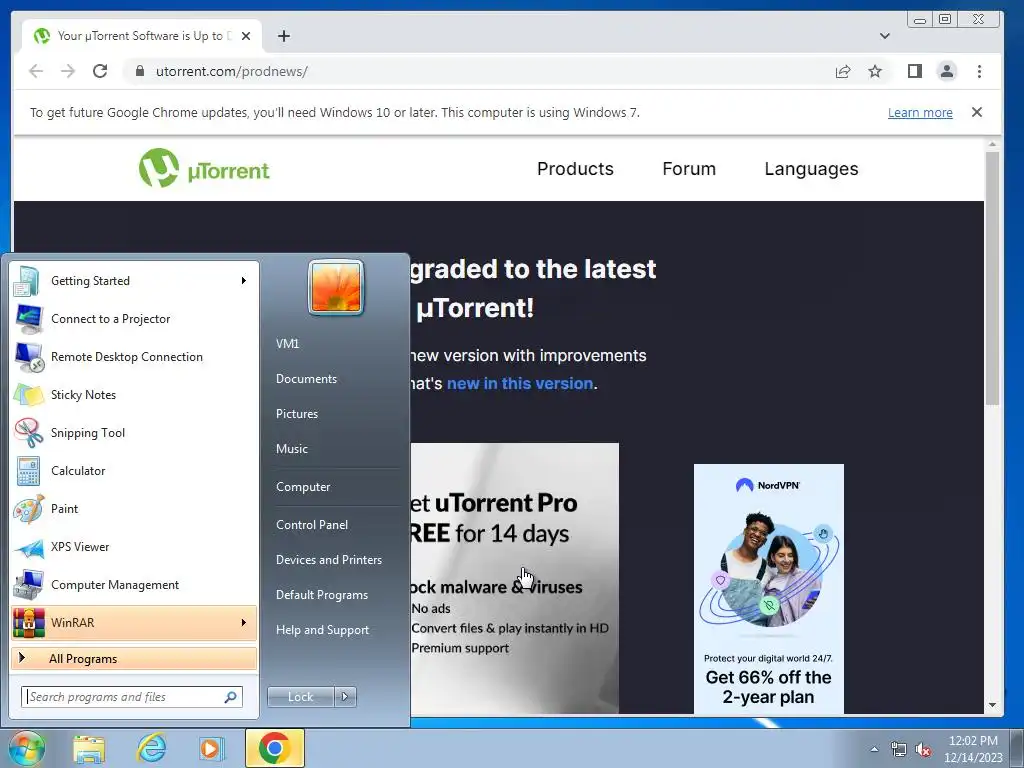
Task: Click the volume muted tray icon
Action: pyautogui.click(x=923, y=750)
